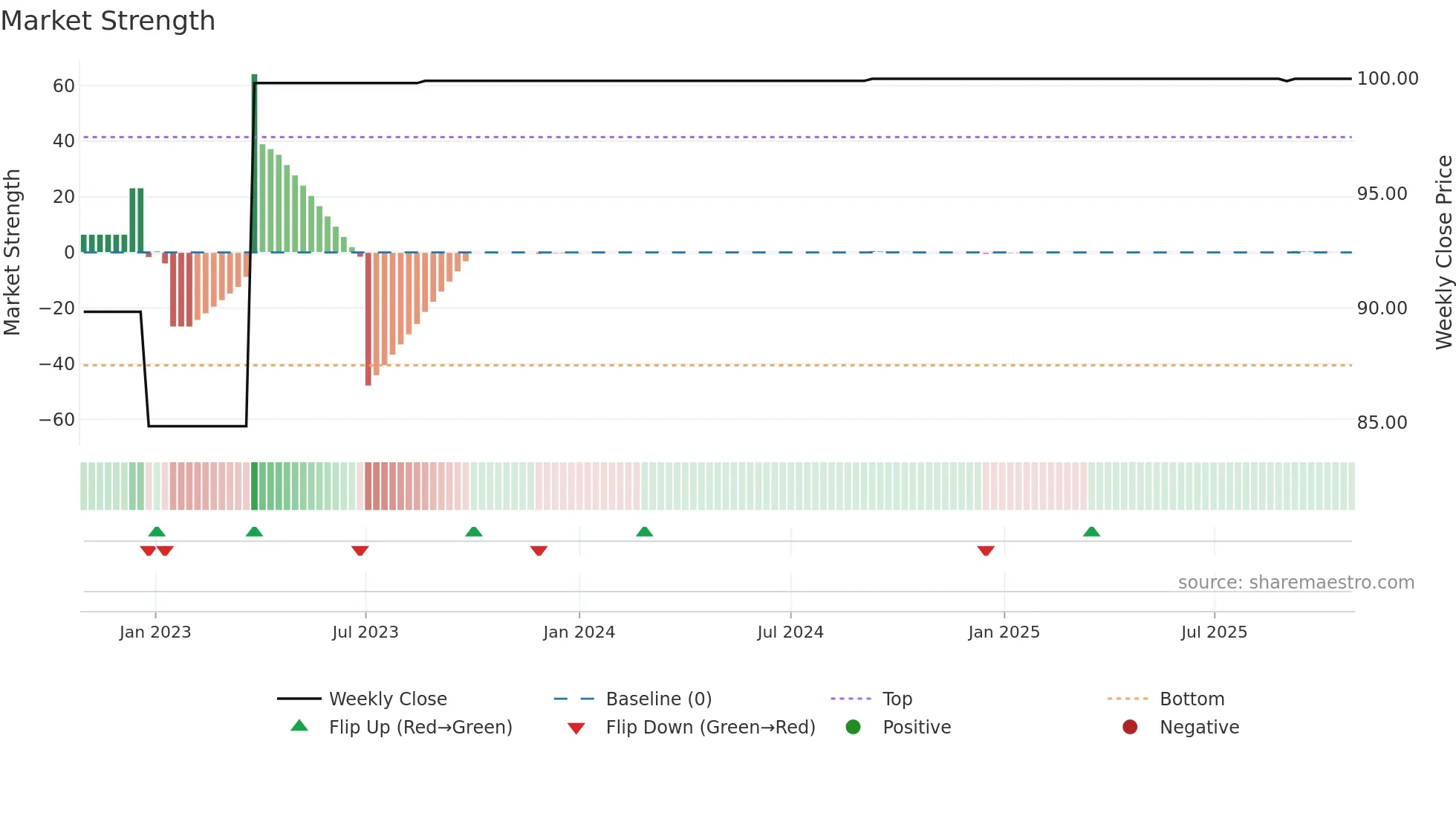Toggle the Bottom legend entry
The width and height of the screenshot is (1456, 819).
pos(1166,699)
